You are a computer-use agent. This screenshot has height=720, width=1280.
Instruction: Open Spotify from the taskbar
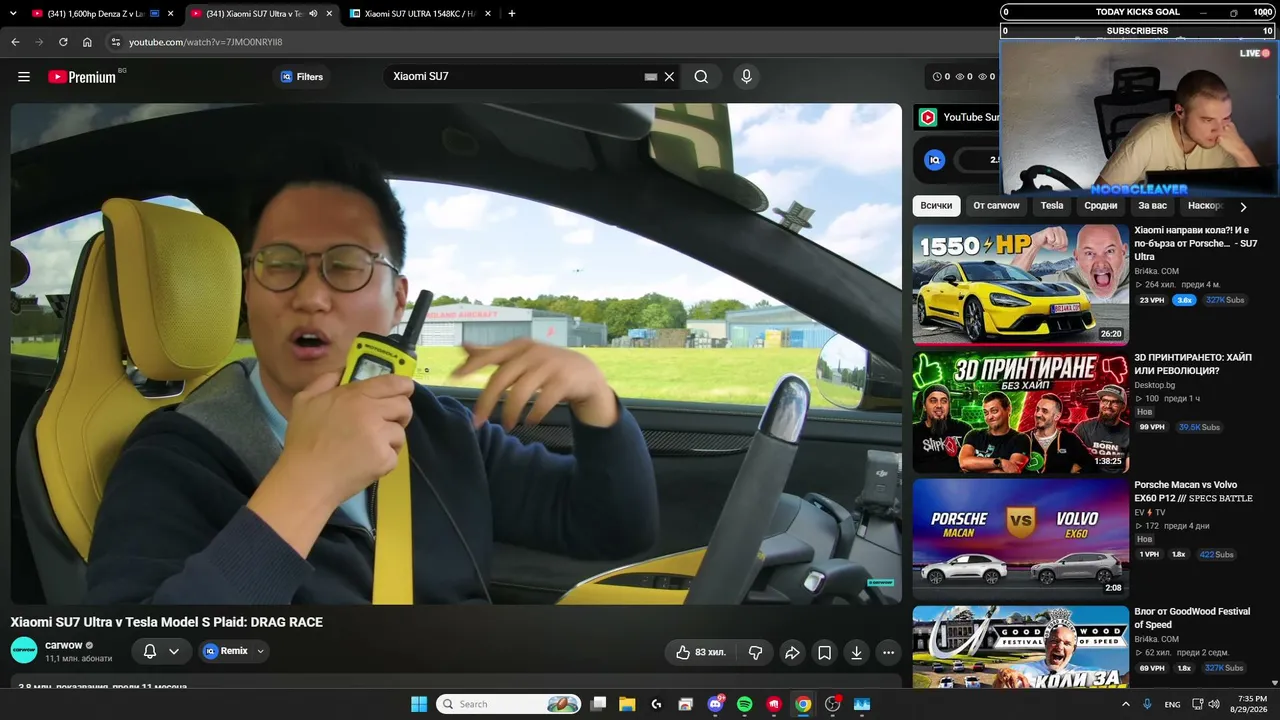(x=744, y=704)
